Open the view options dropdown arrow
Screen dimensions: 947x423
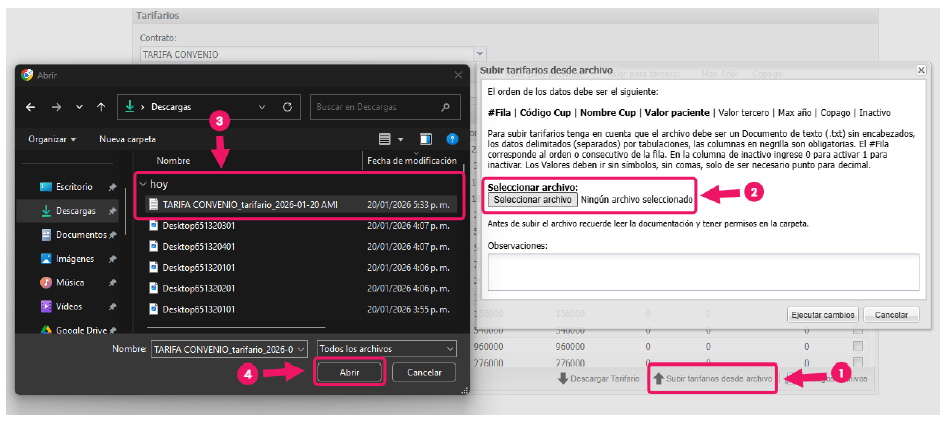tap(400, 140)
